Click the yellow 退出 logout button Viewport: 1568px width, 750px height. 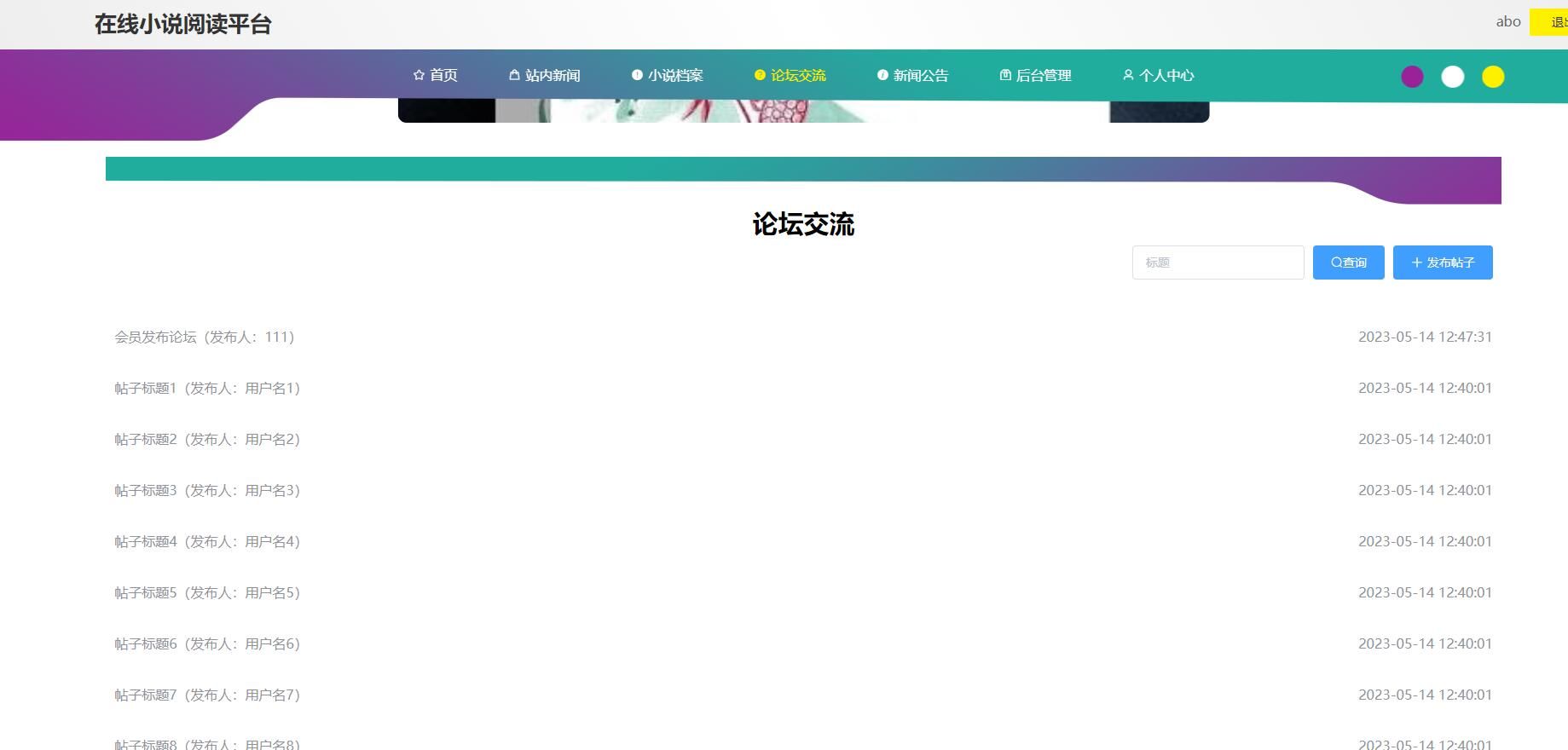tap(1549, 22)
